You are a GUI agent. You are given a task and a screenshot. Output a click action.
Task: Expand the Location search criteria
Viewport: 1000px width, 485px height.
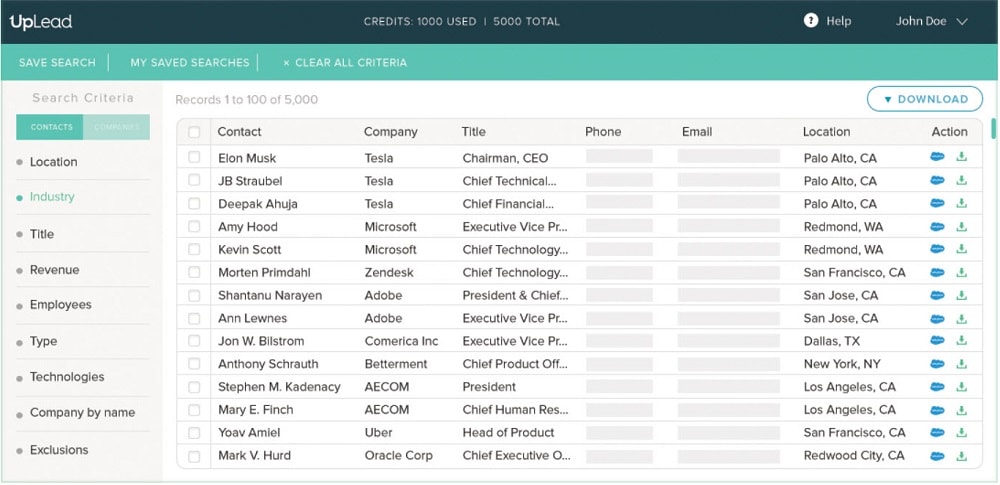54,162
